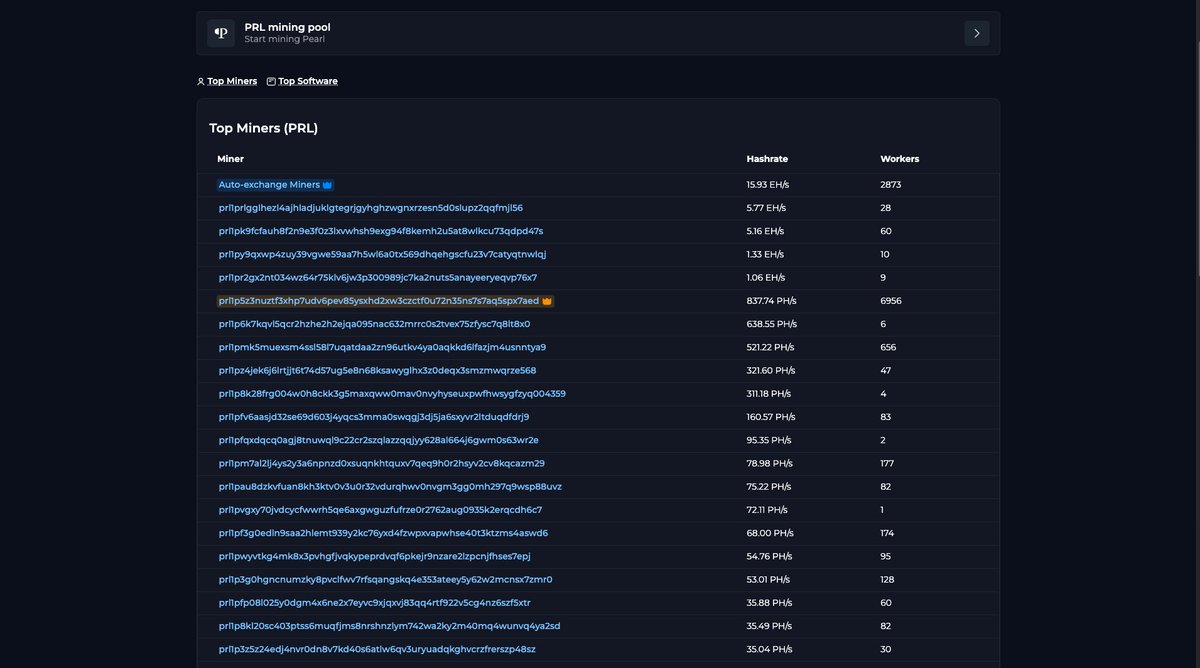Open miner address starting prl1pfp08l025y0dgm
The height and width of the screenshot is (668, 1200).
click(375, 602)
